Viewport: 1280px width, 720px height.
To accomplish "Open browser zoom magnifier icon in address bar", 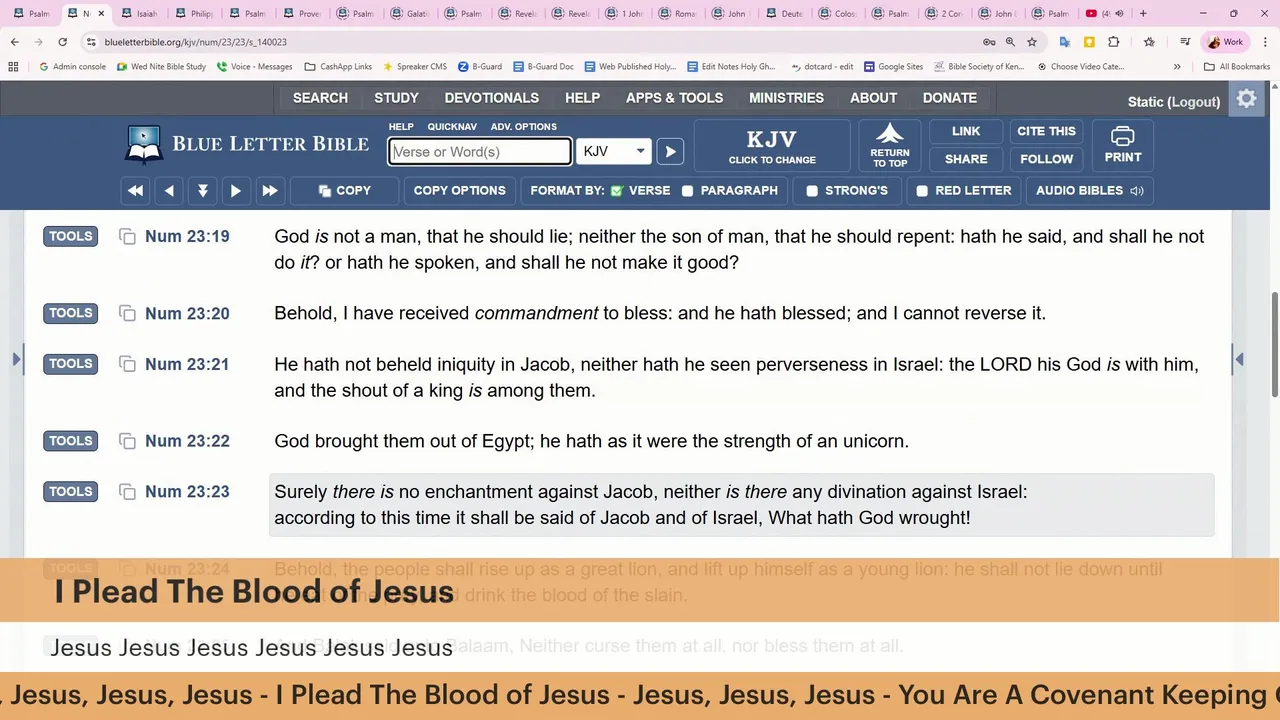I will [1010, 42].
